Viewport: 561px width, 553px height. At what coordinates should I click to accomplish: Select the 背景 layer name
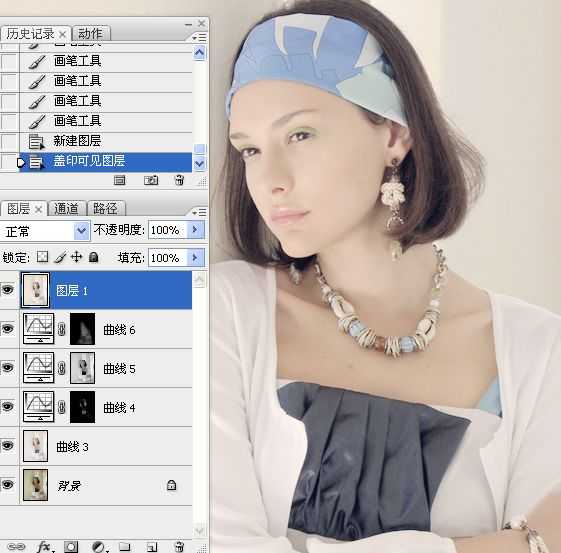click(69, 485)
